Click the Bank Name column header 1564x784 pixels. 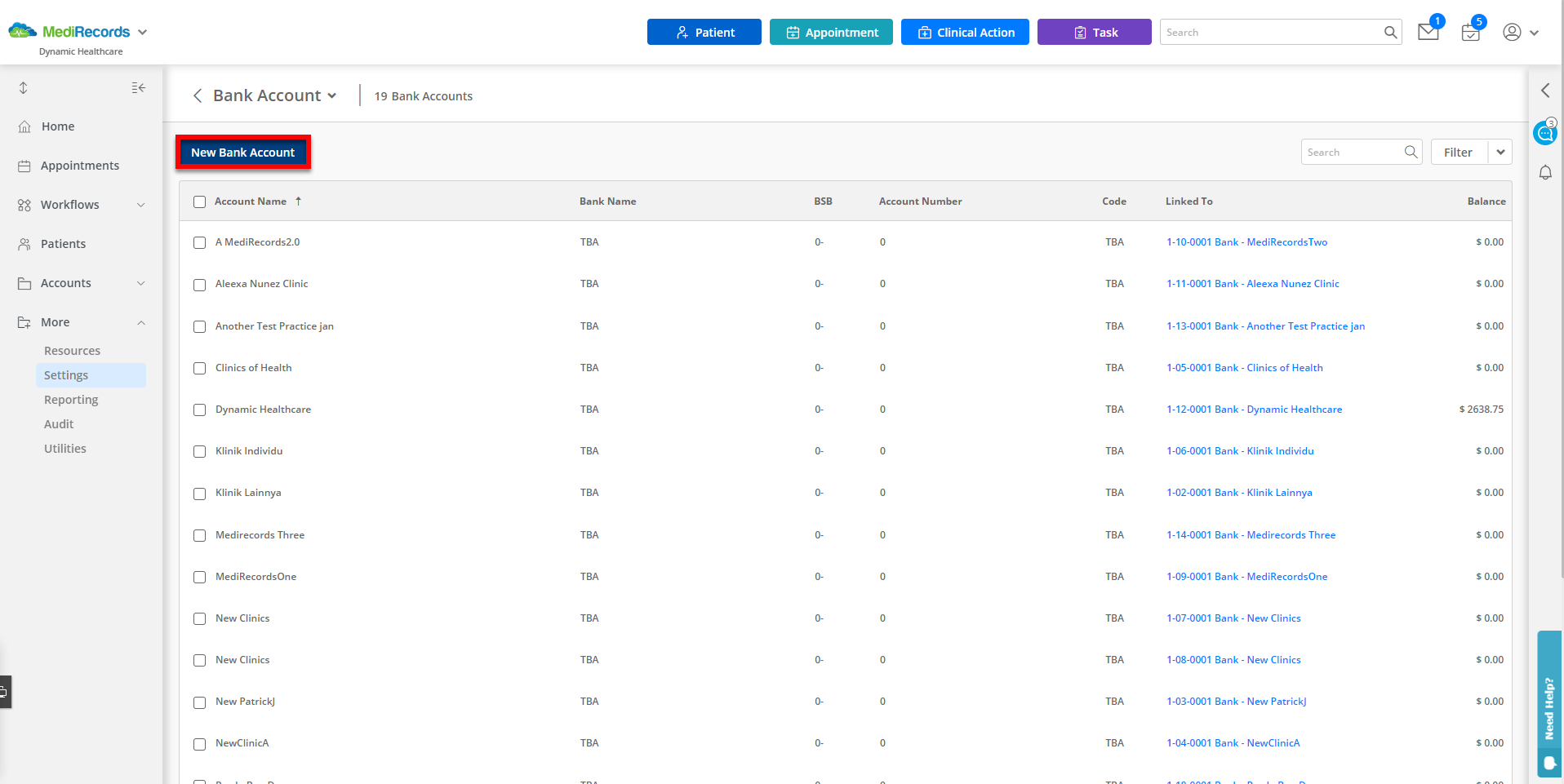pos(607,201)
